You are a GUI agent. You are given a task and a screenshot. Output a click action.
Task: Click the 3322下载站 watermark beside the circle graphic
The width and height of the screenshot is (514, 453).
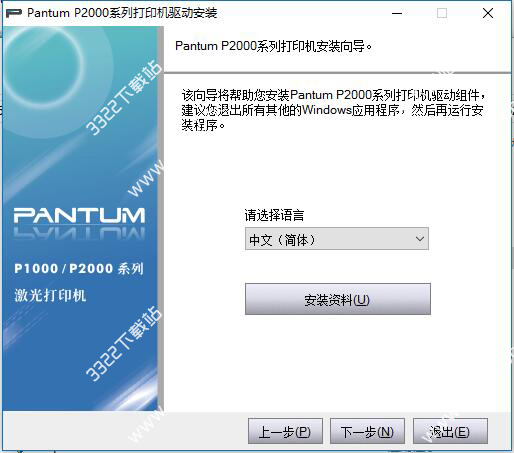[x=124, y=98]
